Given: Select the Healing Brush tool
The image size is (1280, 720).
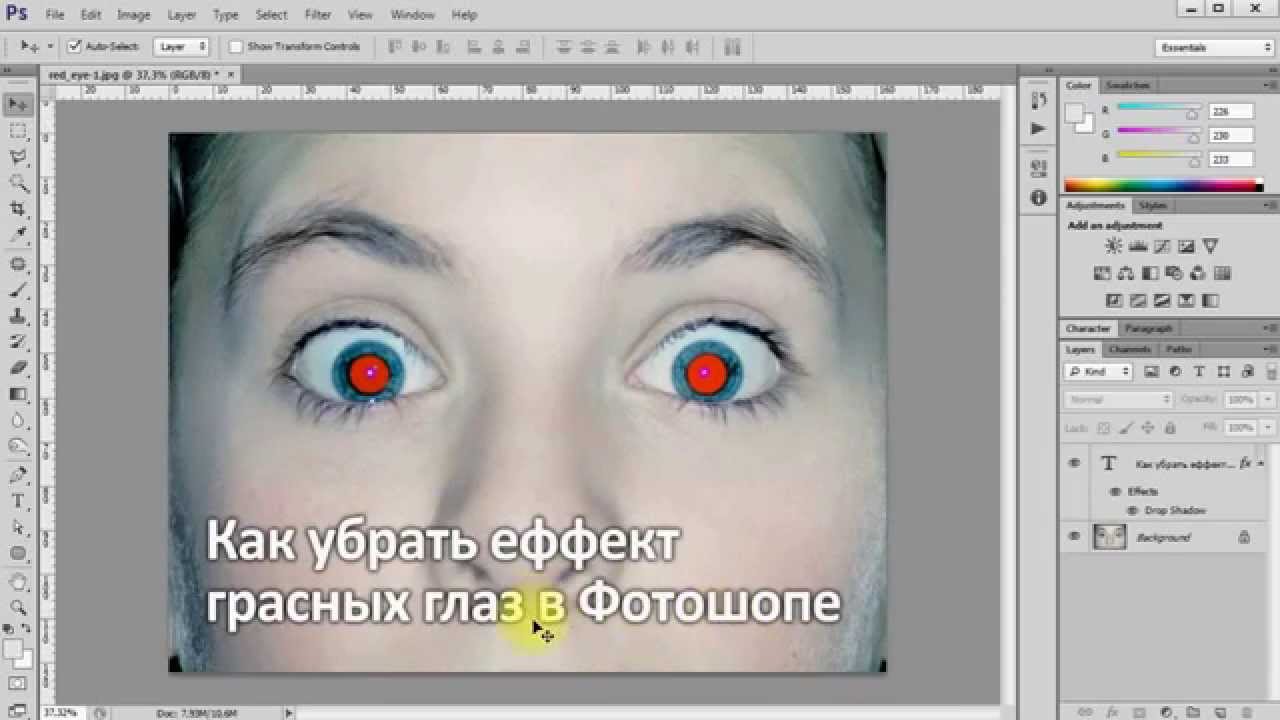Looking at the screenshot, I should click(x=18, y=264).
